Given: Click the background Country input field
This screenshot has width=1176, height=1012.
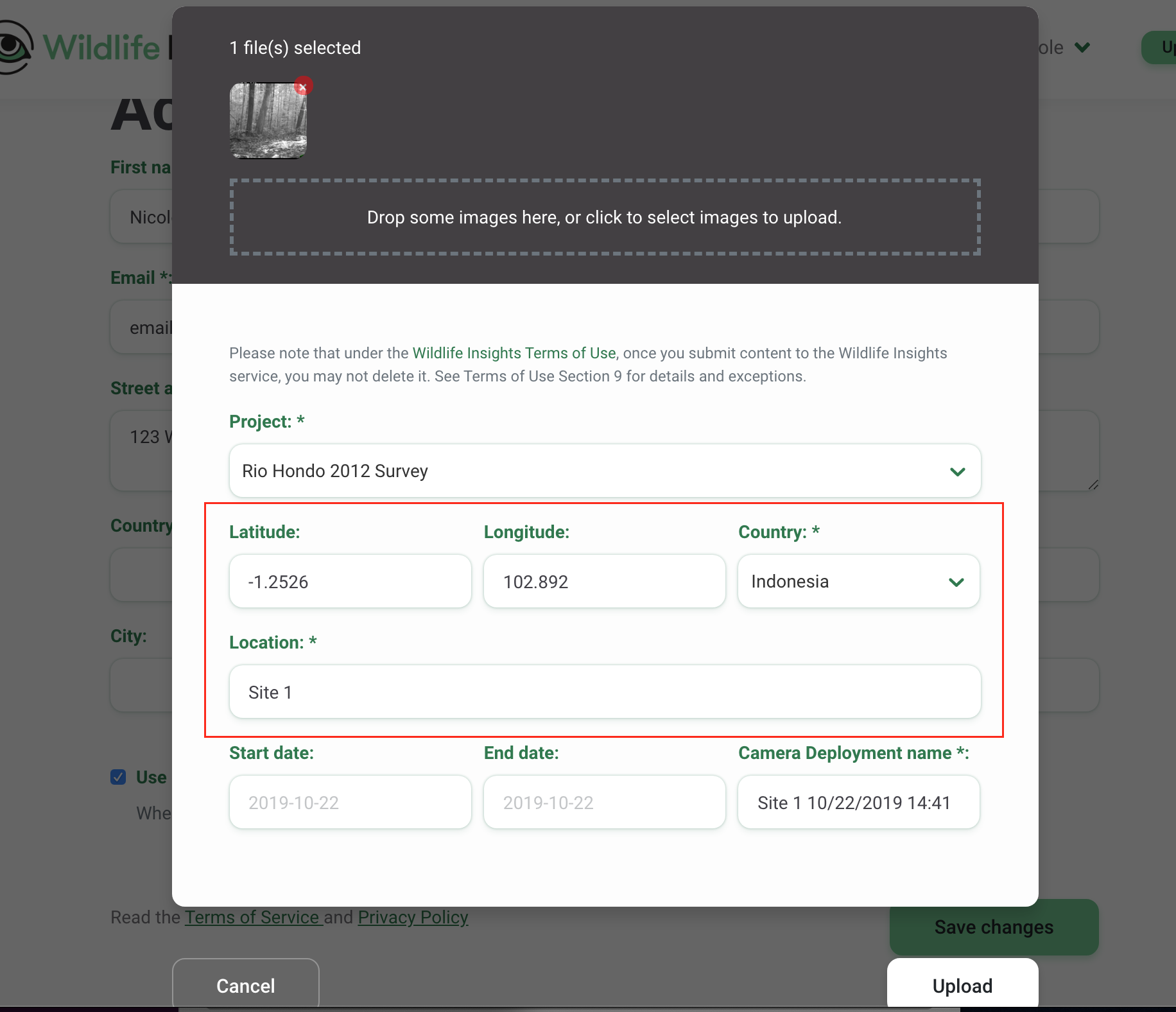Looking at the screenshot, I should pos(141,575).
